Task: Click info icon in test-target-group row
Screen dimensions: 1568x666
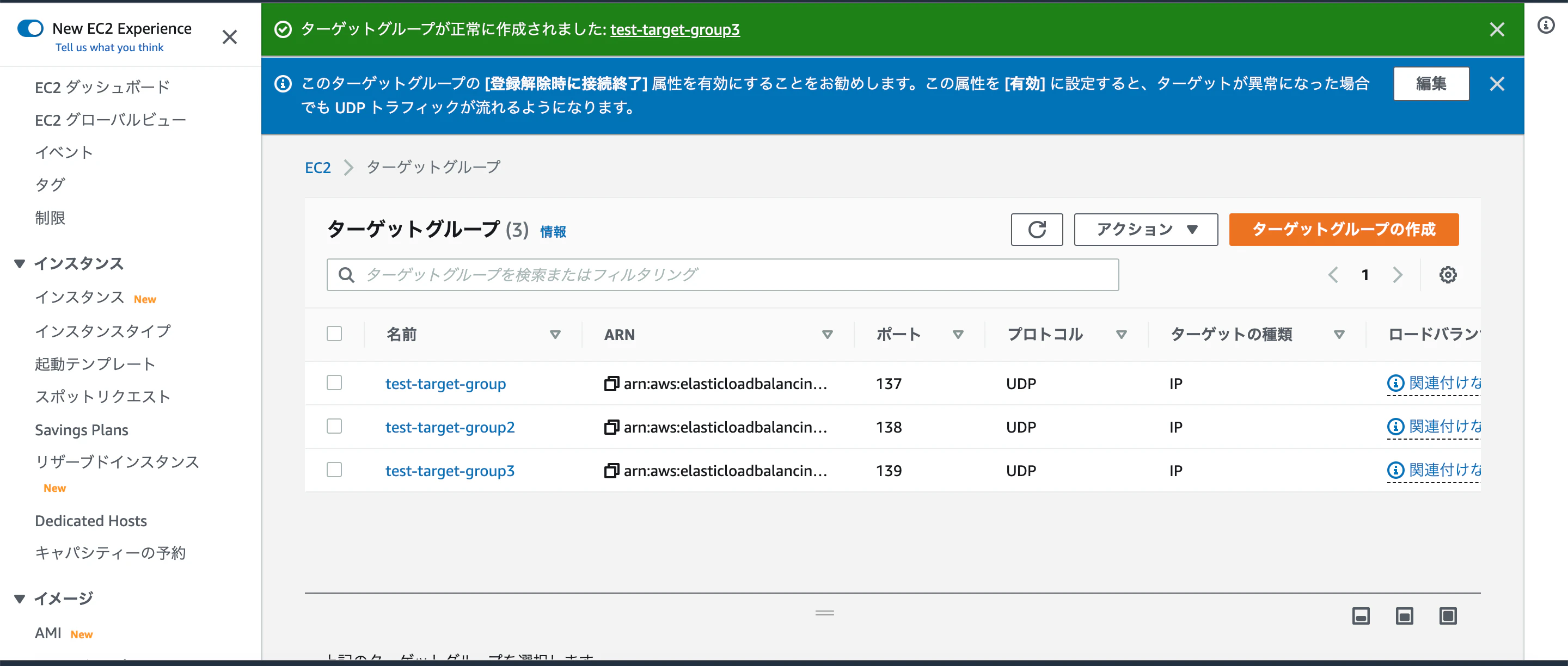Action: point(1395,383)
